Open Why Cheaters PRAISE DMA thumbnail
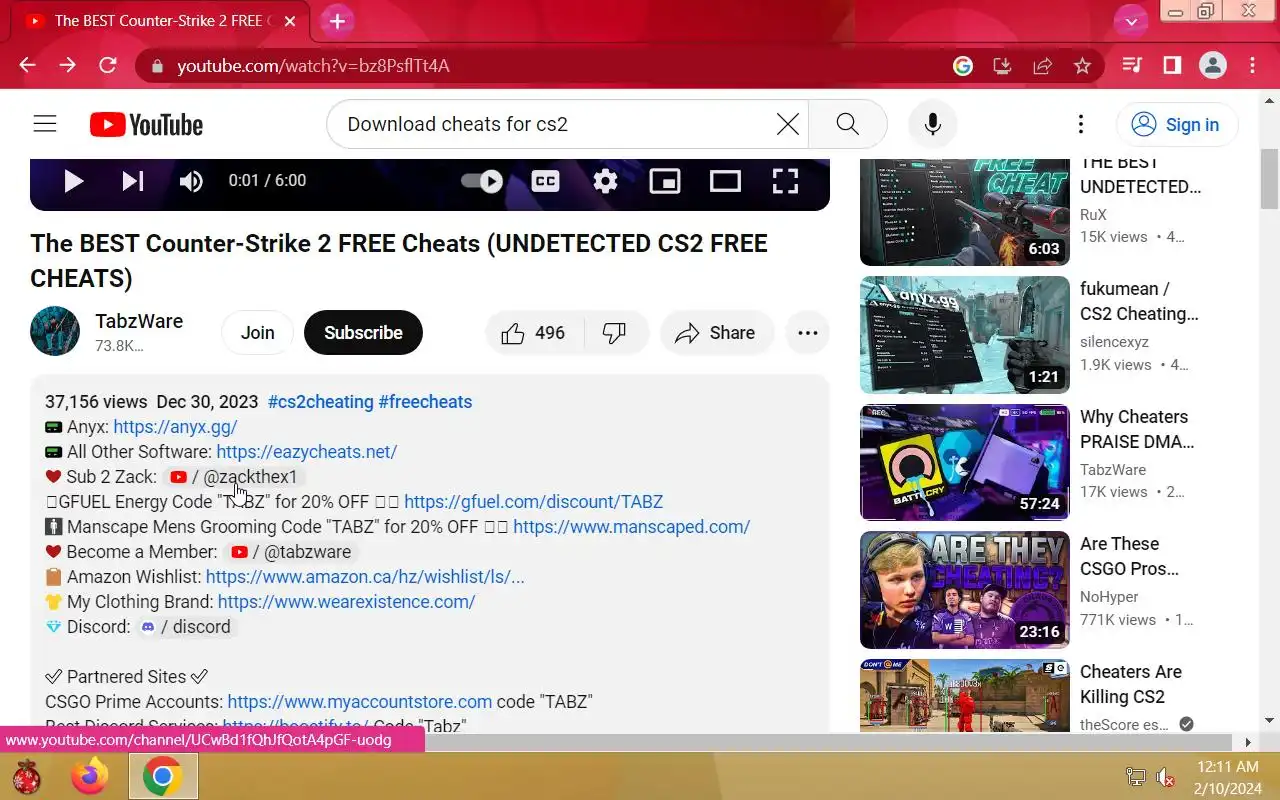The image size is (1280, 800). (x=964, y=462)
